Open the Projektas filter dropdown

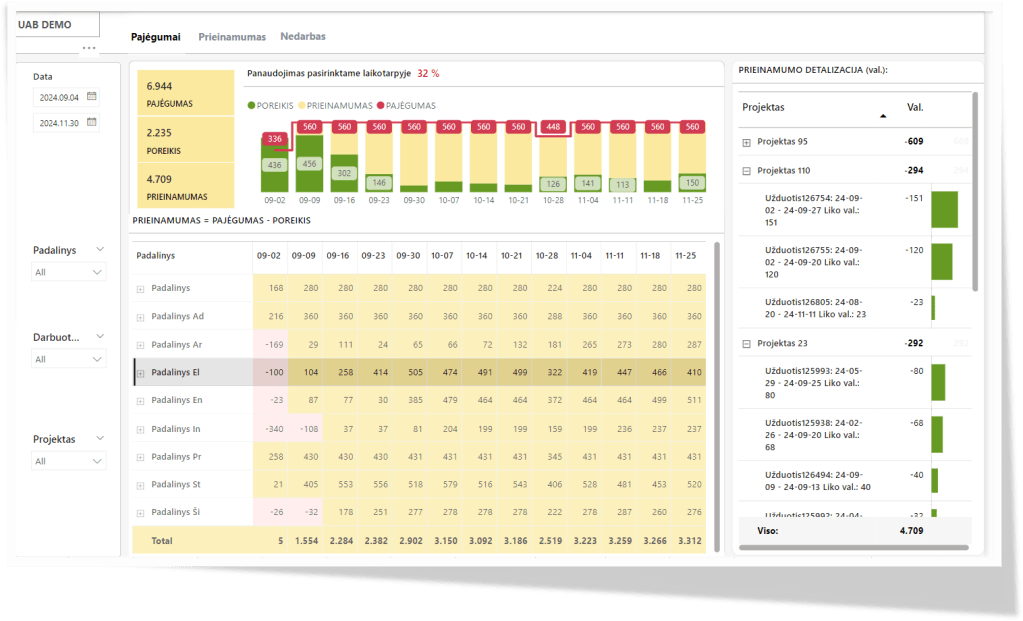pyautogui.click(x=68, y=461)
